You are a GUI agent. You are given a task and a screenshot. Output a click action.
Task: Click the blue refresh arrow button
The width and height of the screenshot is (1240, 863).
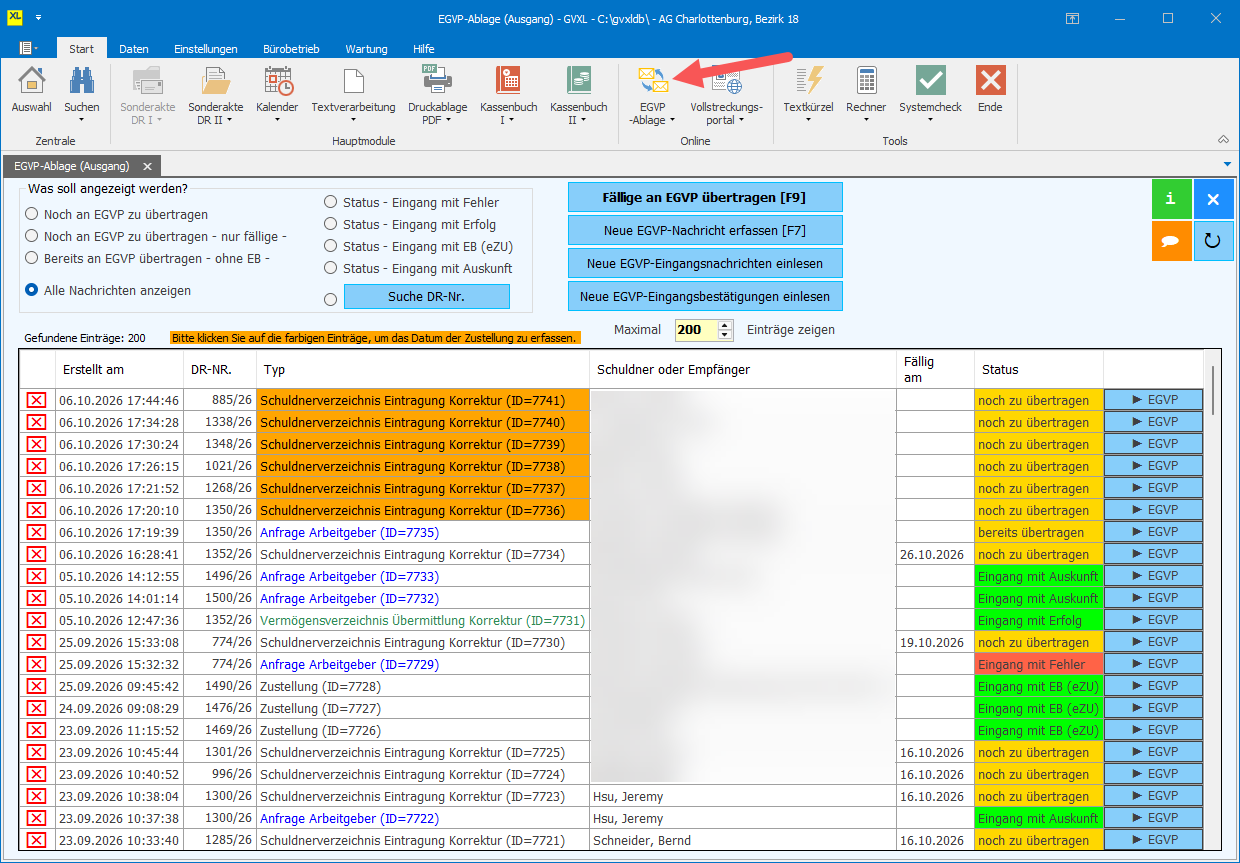tap(1214, 241)
